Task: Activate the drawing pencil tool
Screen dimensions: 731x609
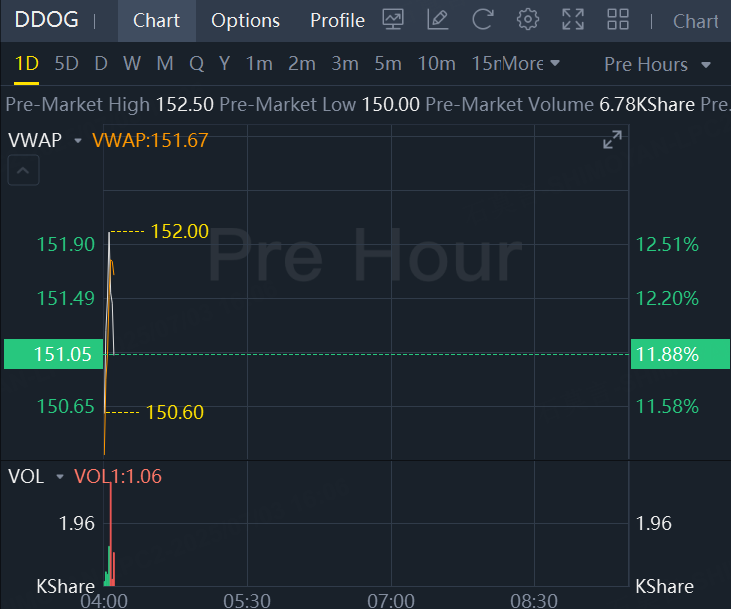Action: tap(437, 20)
